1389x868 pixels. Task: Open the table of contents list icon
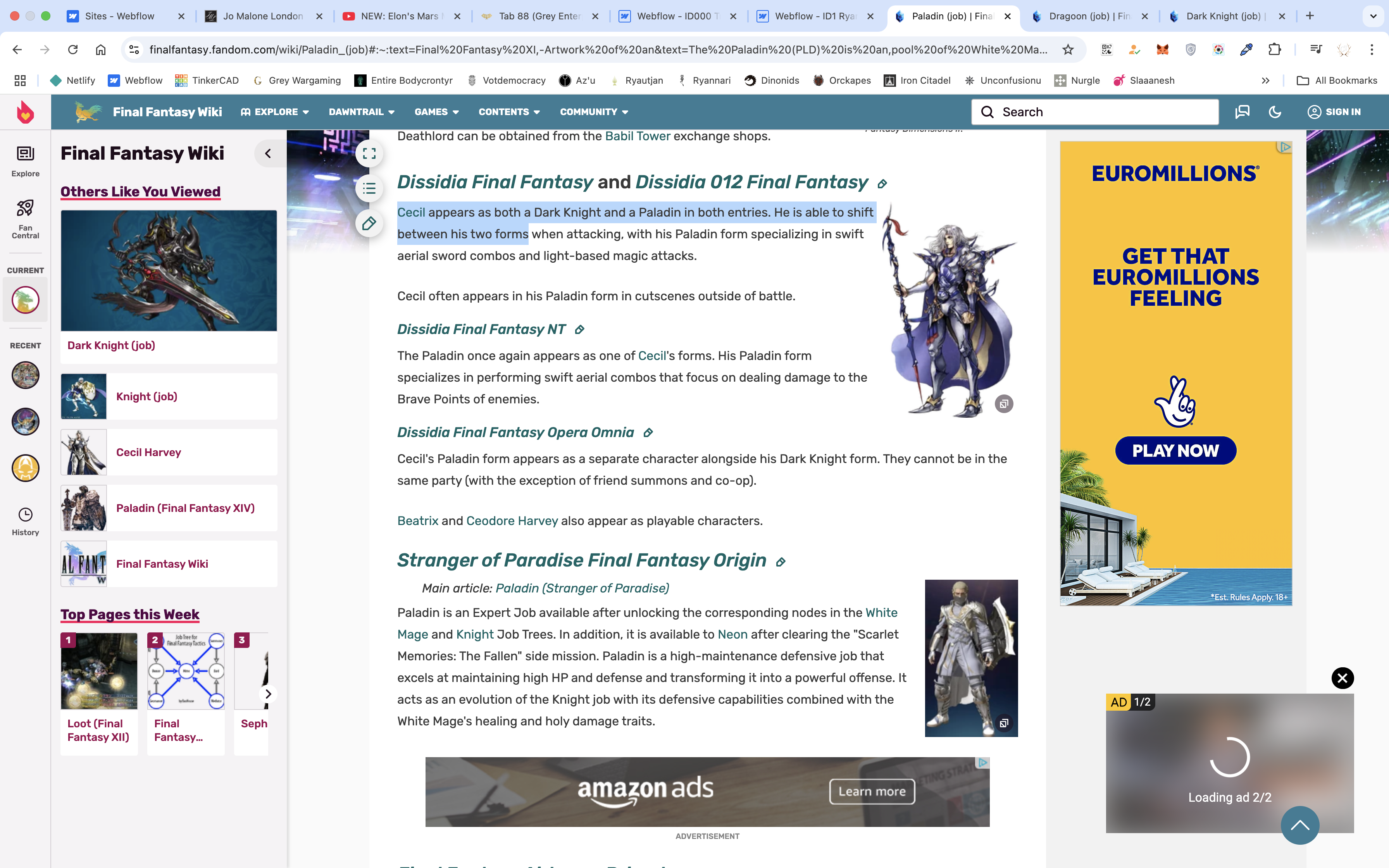tap(369, 188)
